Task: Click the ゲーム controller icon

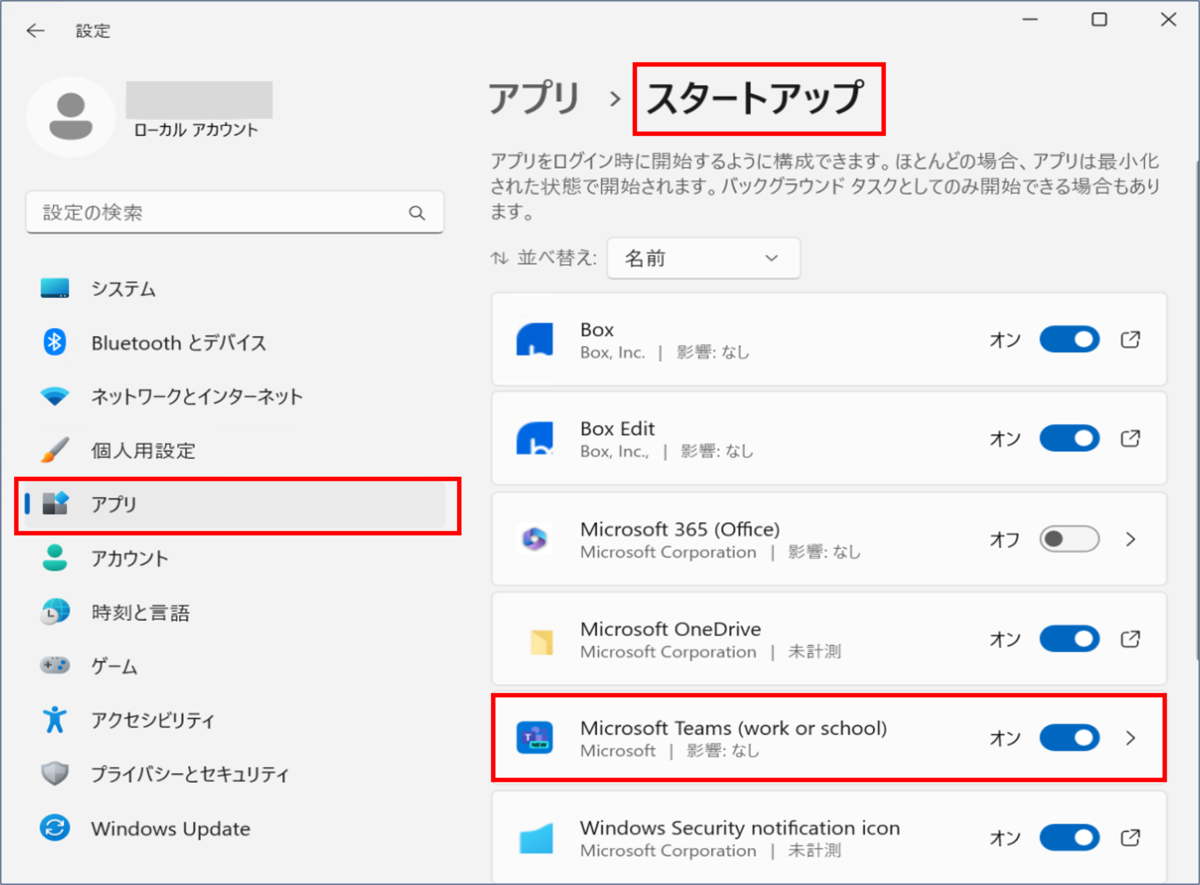Action: [x=55, y=666]
